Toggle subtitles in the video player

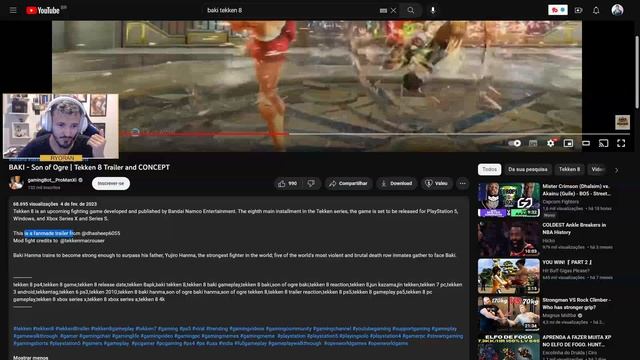tap(533, 143)
